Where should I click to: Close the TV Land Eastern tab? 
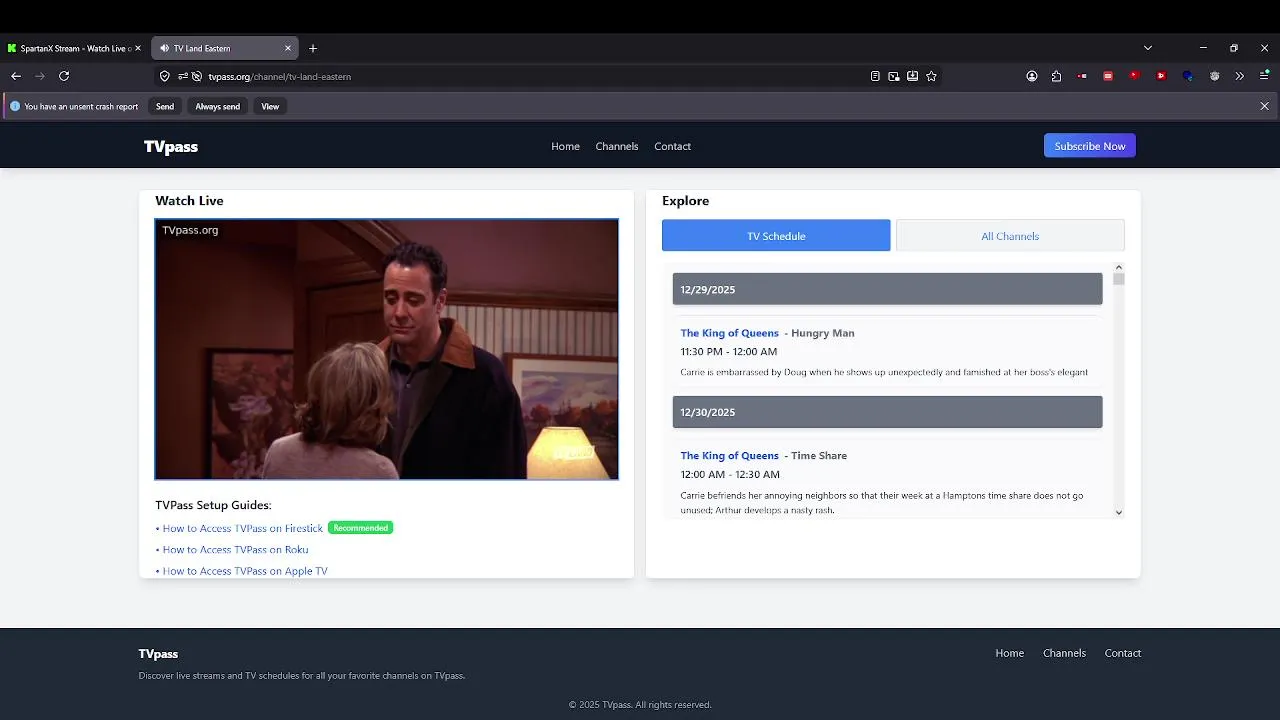[288, 48]
